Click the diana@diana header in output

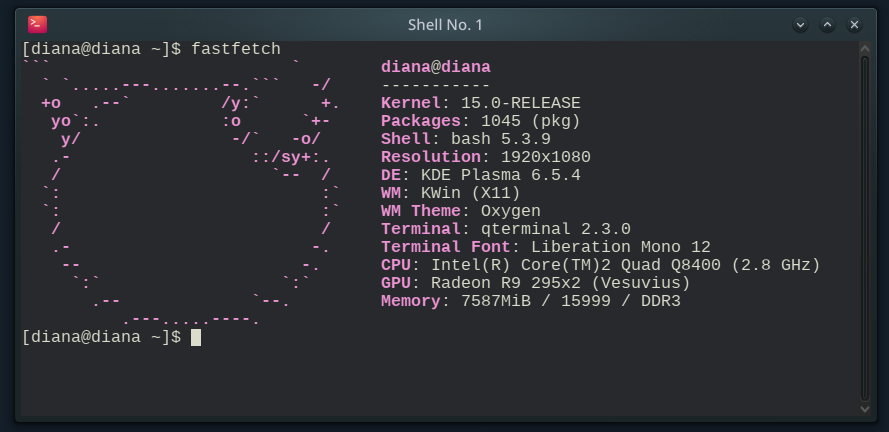(x=436, y=67)
